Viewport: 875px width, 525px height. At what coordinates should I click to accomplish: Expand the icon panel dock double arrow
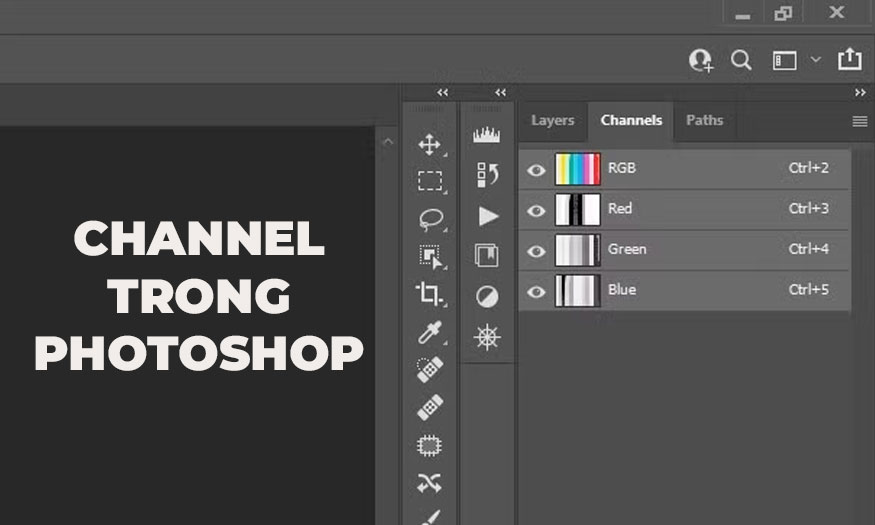coord(501,93)
